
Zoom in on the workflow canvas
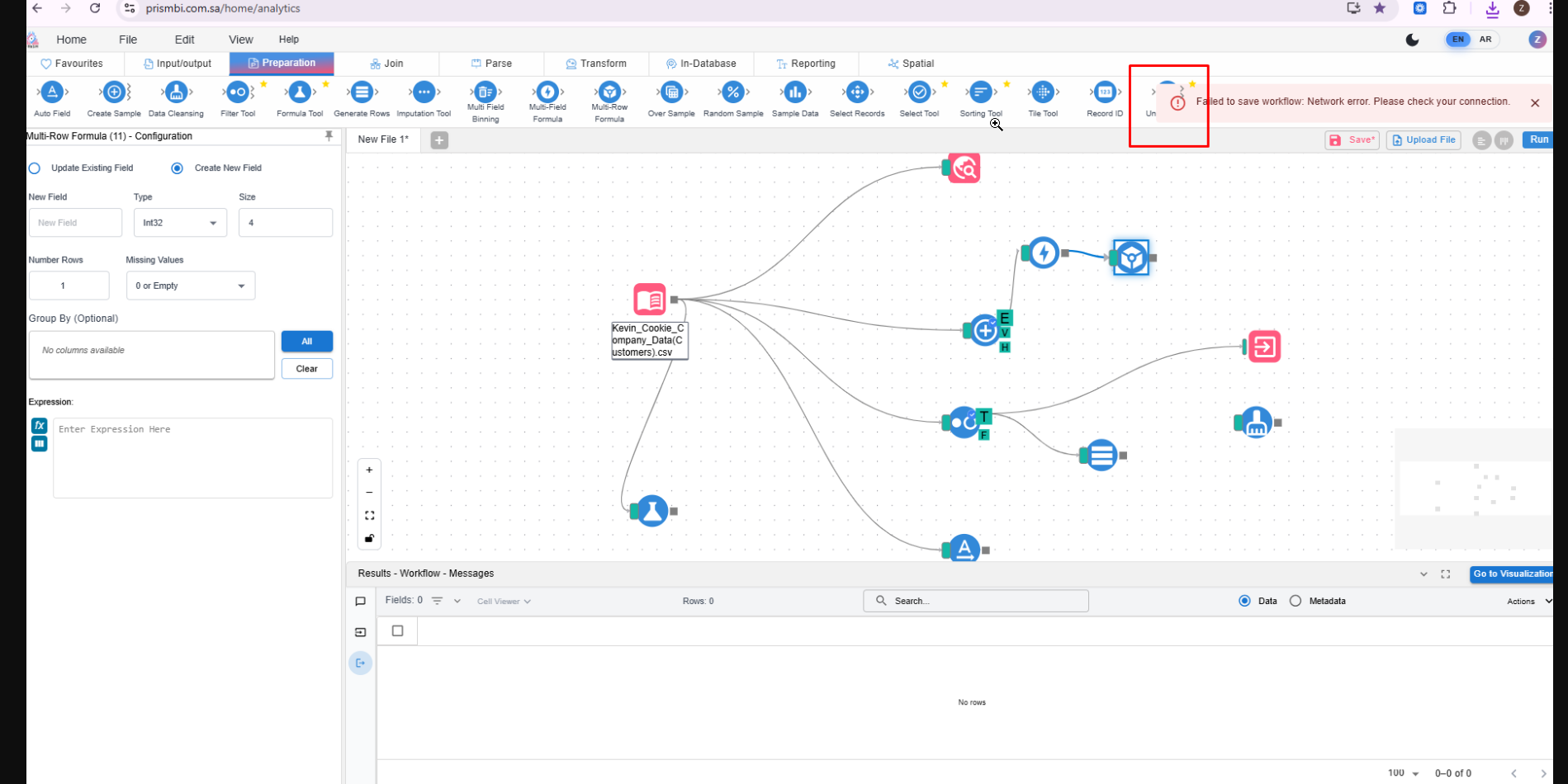click(x=369, y=470)
